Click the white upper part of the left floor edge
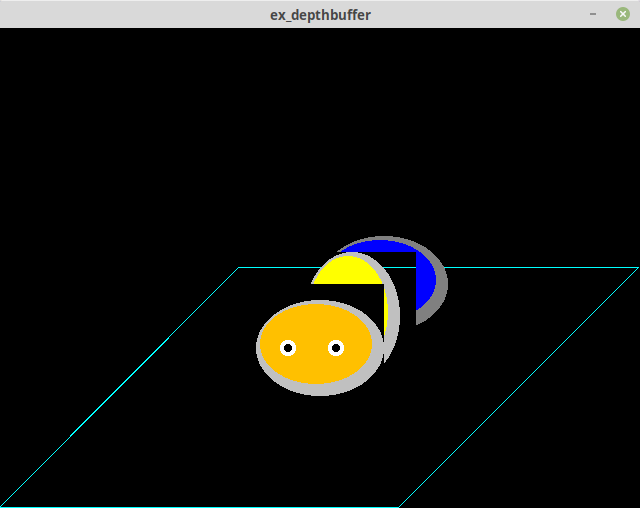The height and width of the screenshot is (508, 640). [205, 301]
